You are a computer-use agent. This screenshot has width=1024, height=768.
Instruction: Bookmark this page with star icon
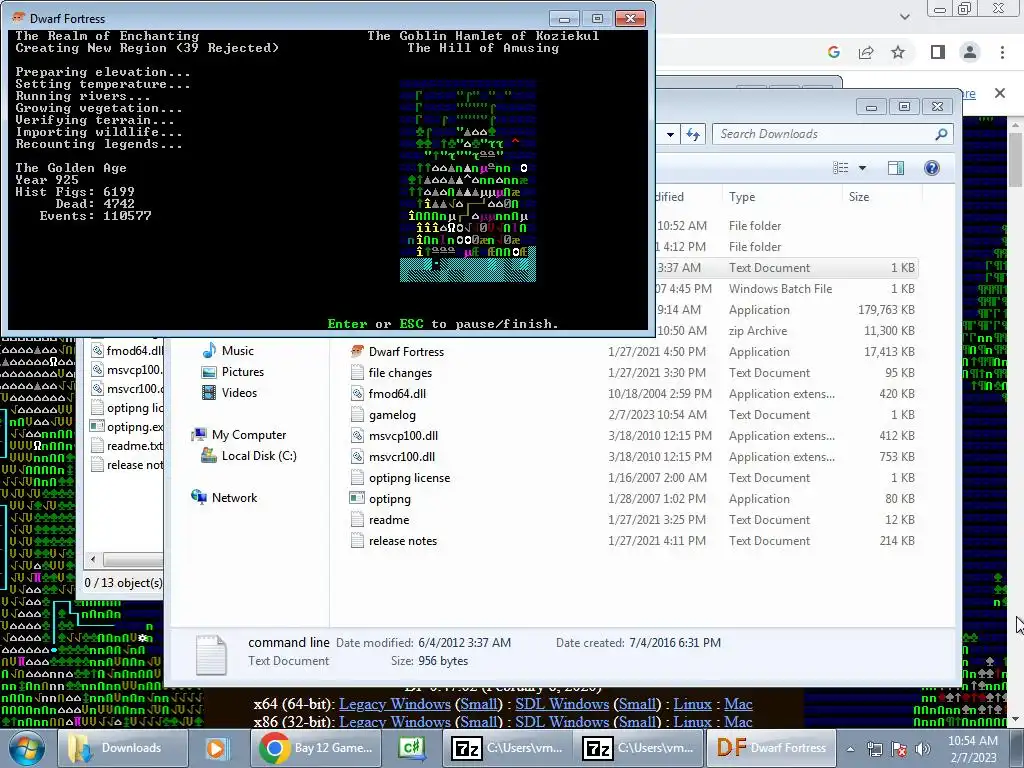(x=899, y=52)
